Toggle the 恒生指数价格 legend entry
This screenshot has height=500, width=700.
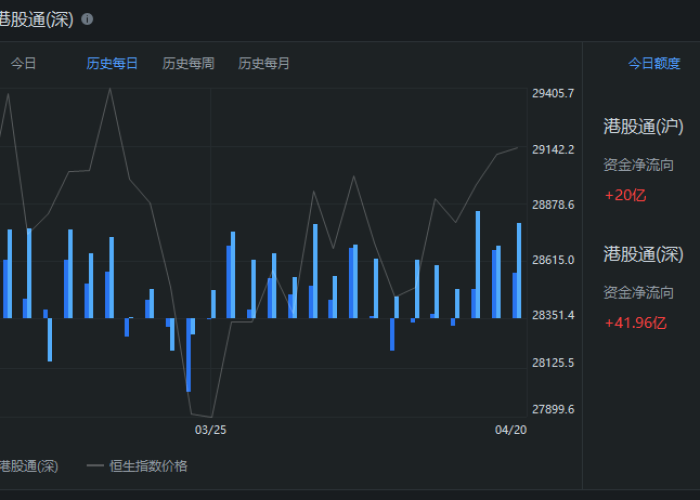click(137, 466)
